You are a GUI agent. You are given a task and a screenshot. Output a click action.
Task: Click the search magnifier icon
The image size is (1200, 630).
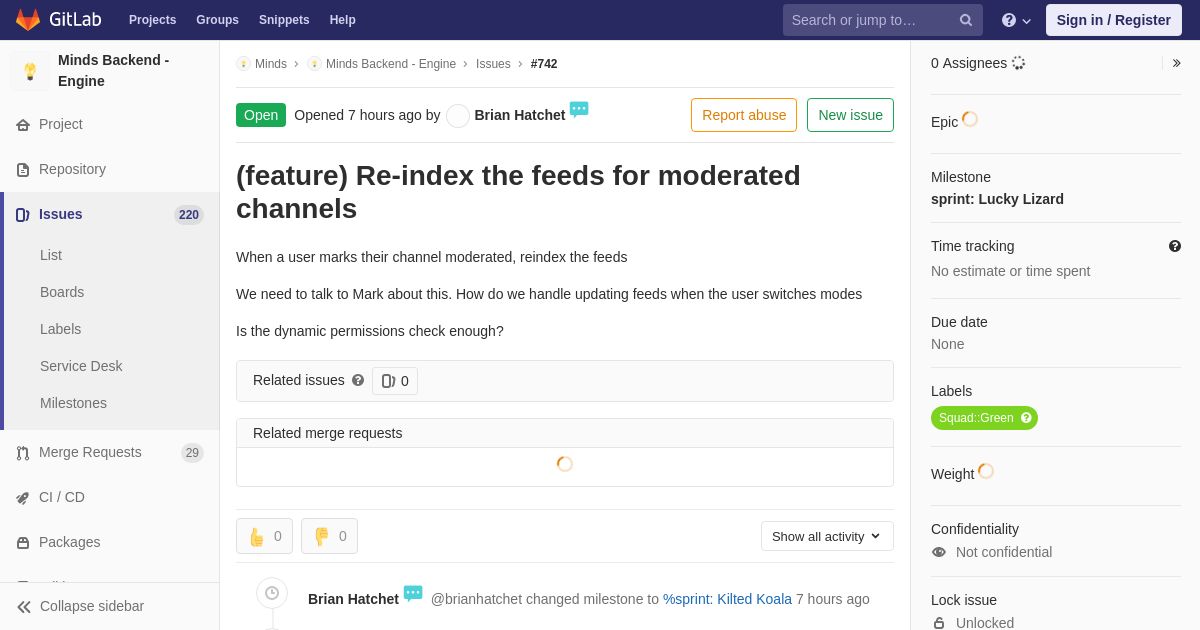[966, 20]
